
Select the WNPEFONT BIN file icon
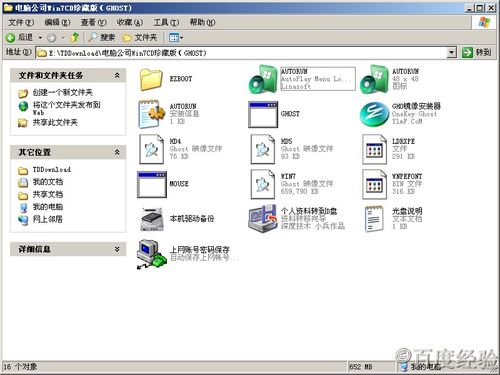point(374,184)
